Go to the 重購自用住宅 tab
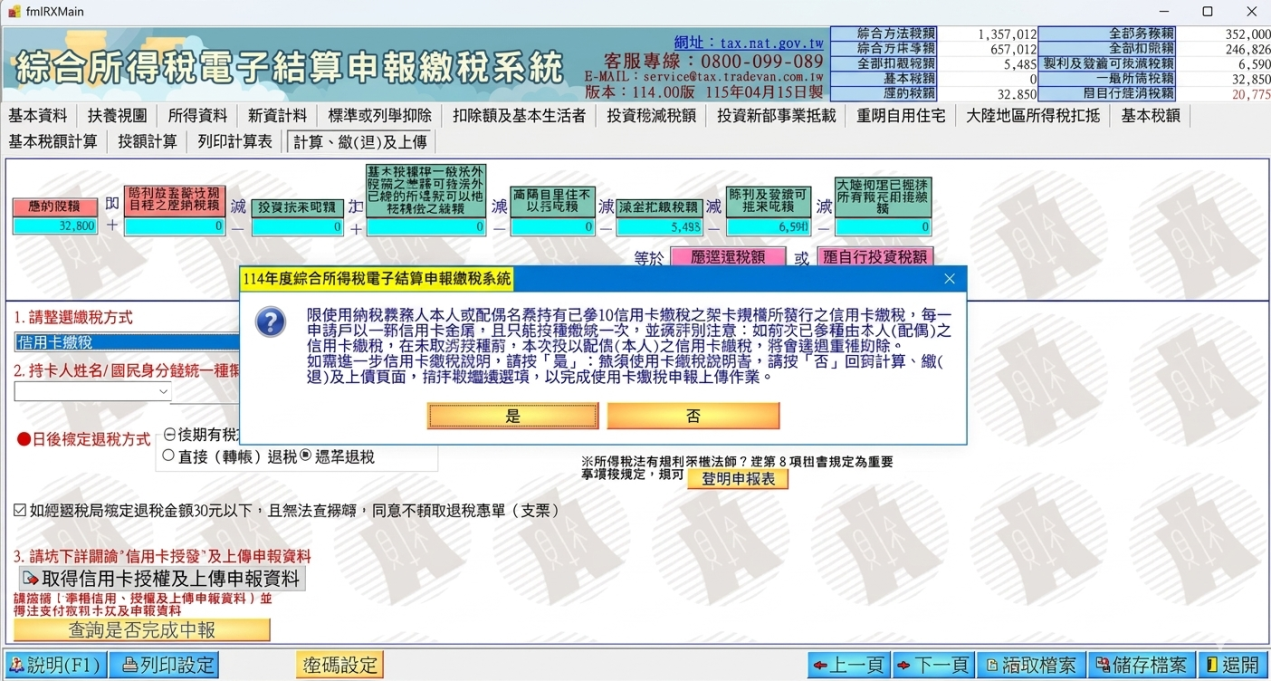The image size is (1271, 681). (x=901, y=115)
